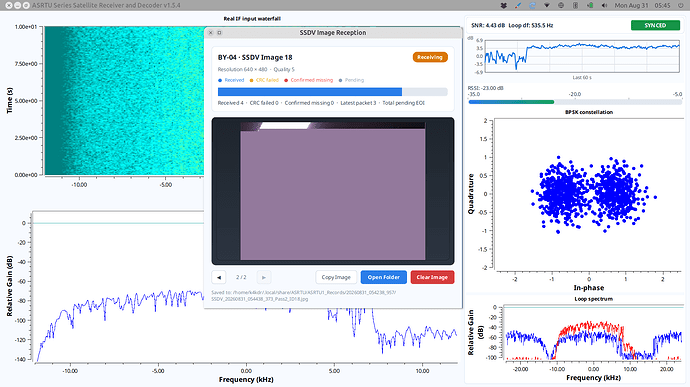Click the SSDV packet reception progress bar

point(333,92)
